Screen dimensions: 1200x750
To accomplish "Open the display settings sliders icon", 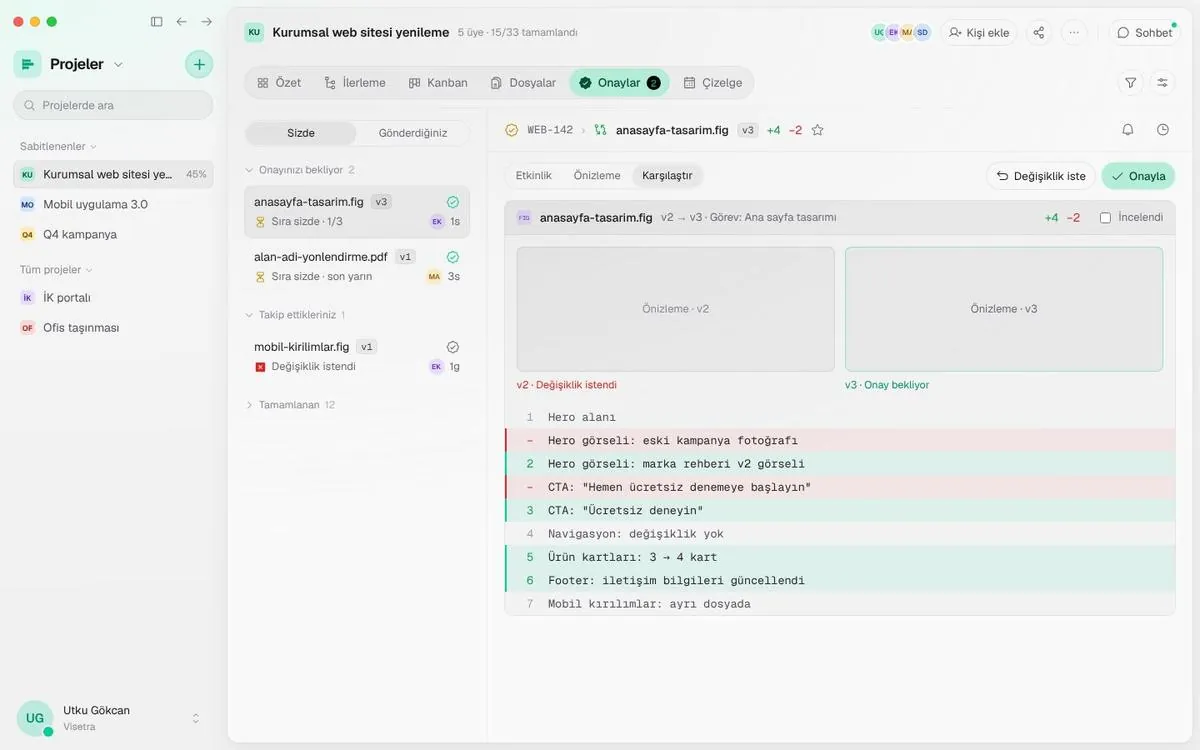I will [1162, 83].
